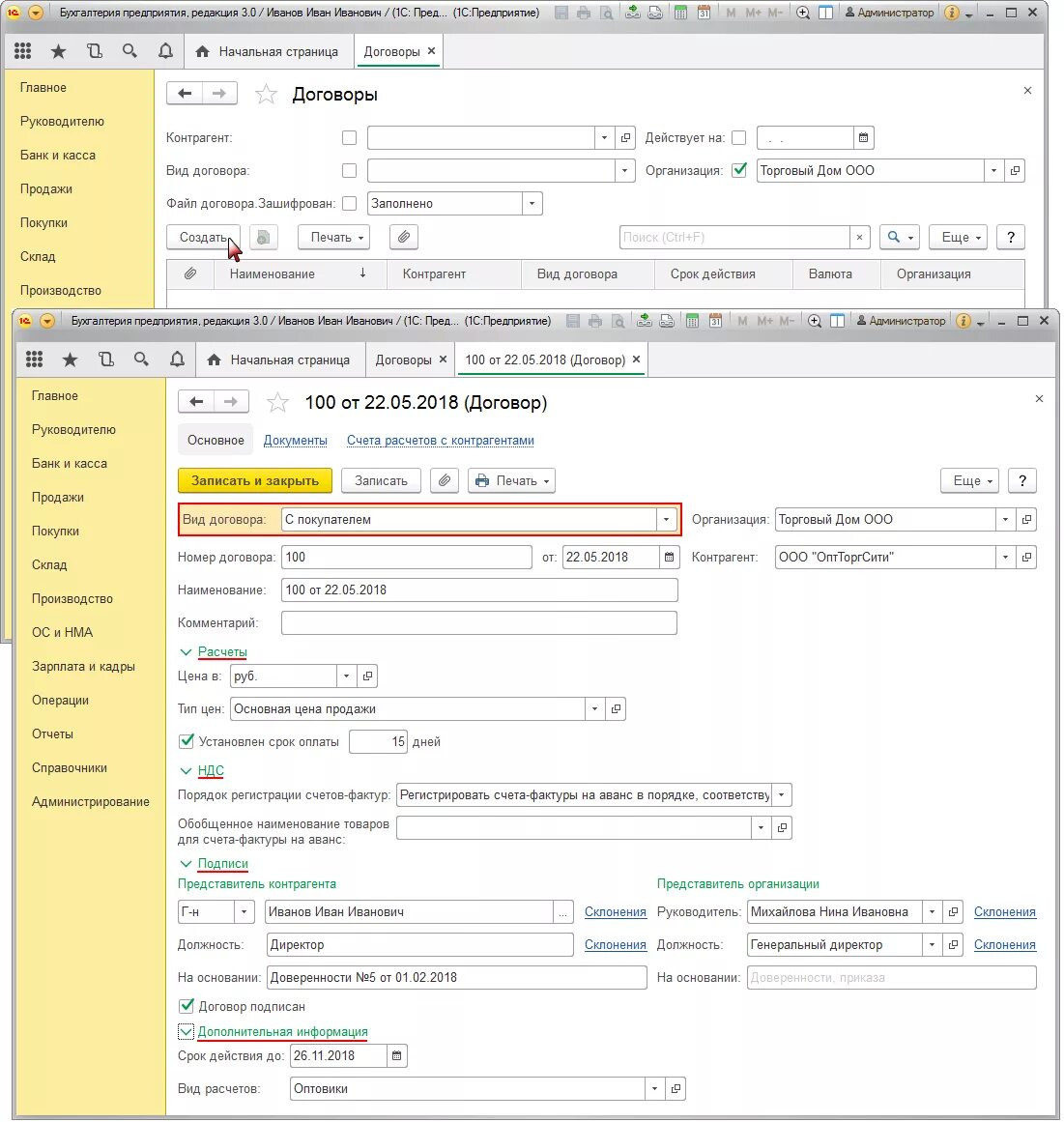Click sections grid icon in Договоры window

(x=23, y=51)
